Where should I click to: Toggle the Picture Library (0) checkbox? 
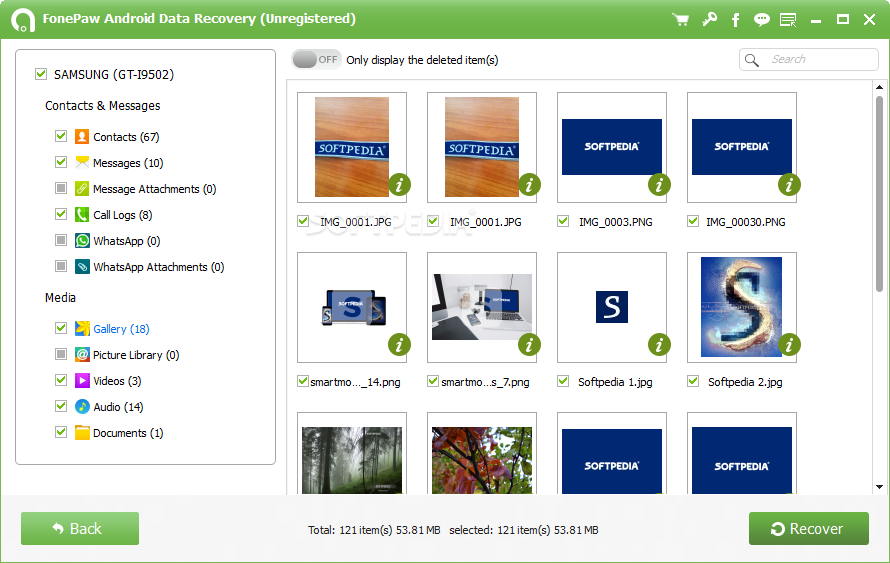[61, 354]
